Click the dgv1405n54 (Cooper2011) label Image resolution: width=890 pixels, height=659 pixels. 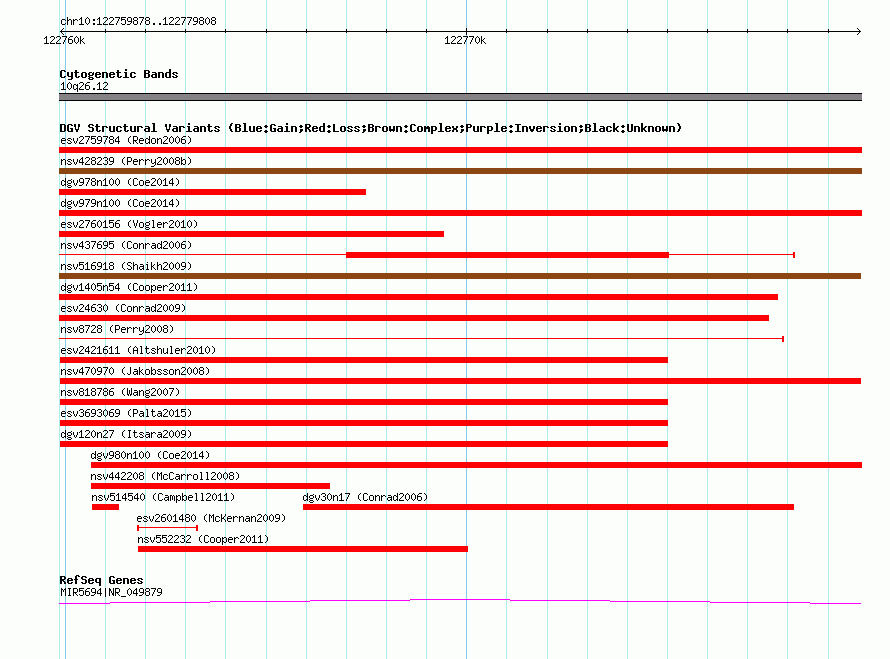(129, 287)
